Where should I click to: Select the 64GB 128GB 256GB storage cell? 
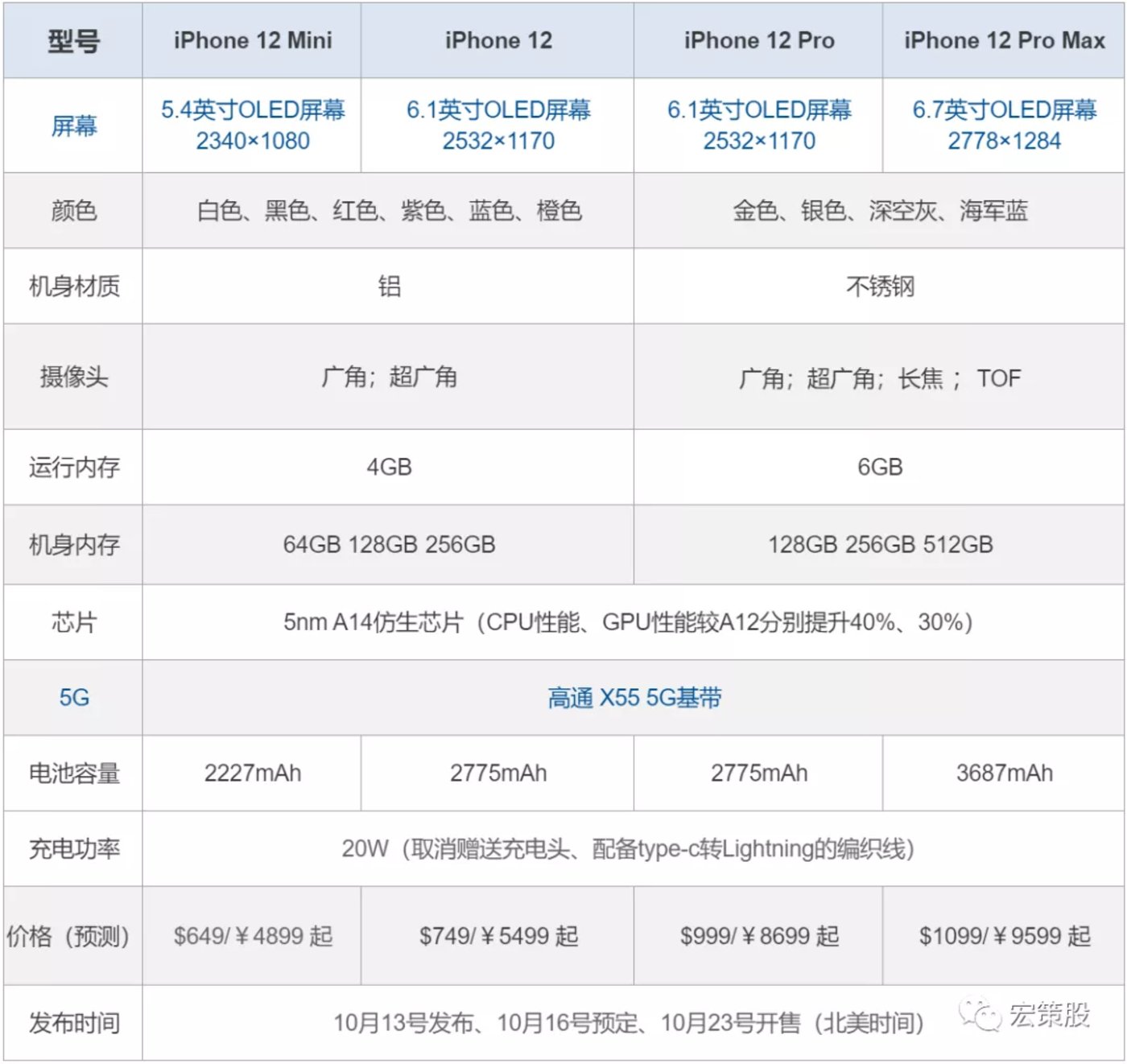point(387,545)
